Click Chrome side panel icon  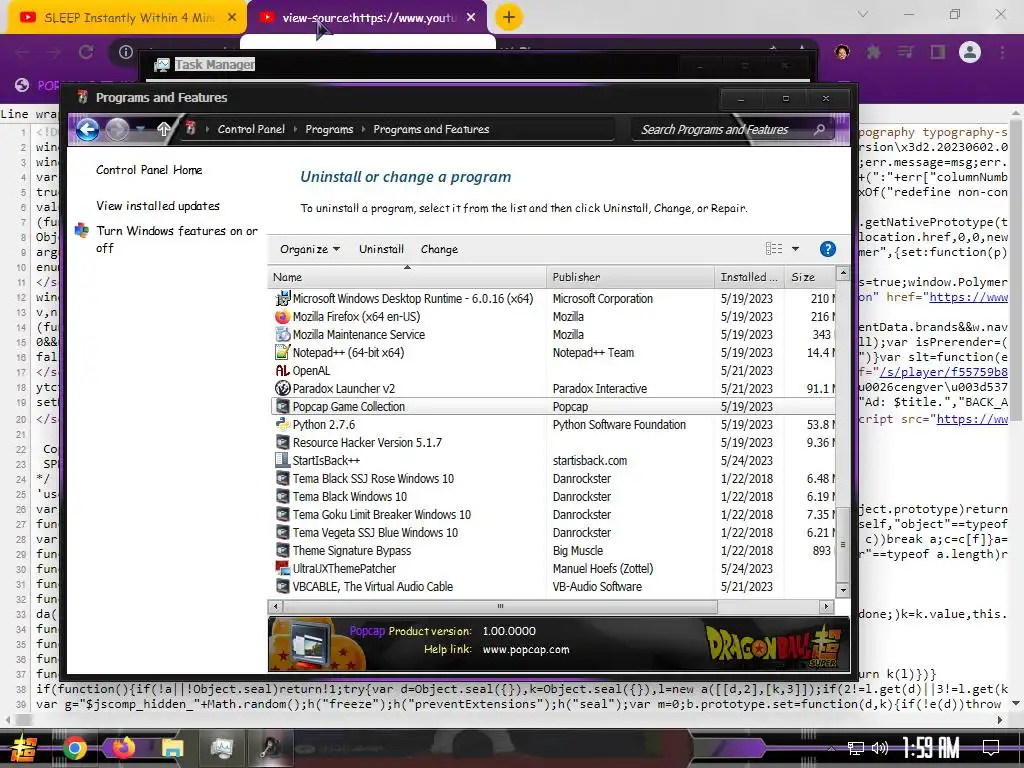pyautogui.click(x=938, y=52)
